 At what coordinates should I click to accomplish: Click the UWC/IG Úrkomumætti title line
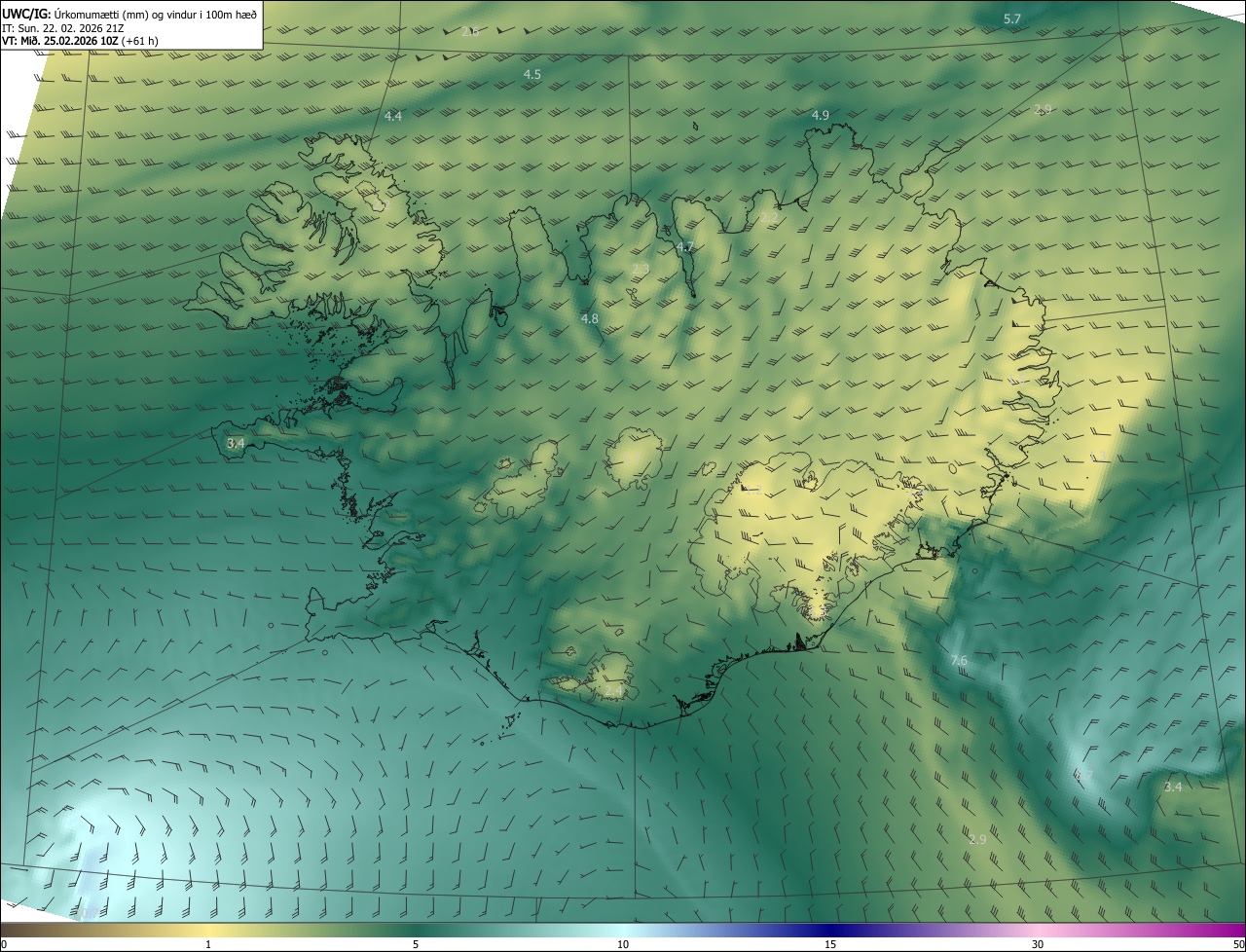(129, 13)
